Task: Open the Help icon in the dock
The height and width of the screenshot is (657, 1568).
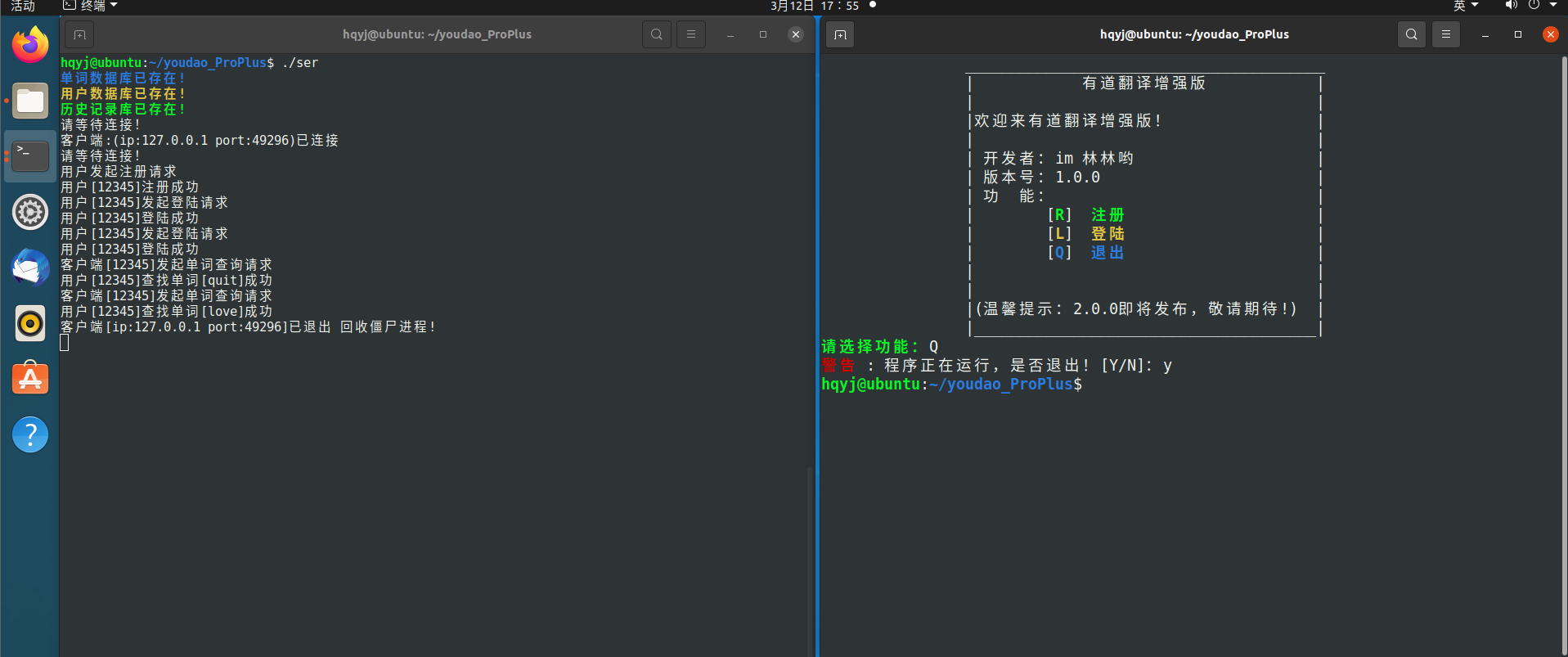Action: coord(30,434)
